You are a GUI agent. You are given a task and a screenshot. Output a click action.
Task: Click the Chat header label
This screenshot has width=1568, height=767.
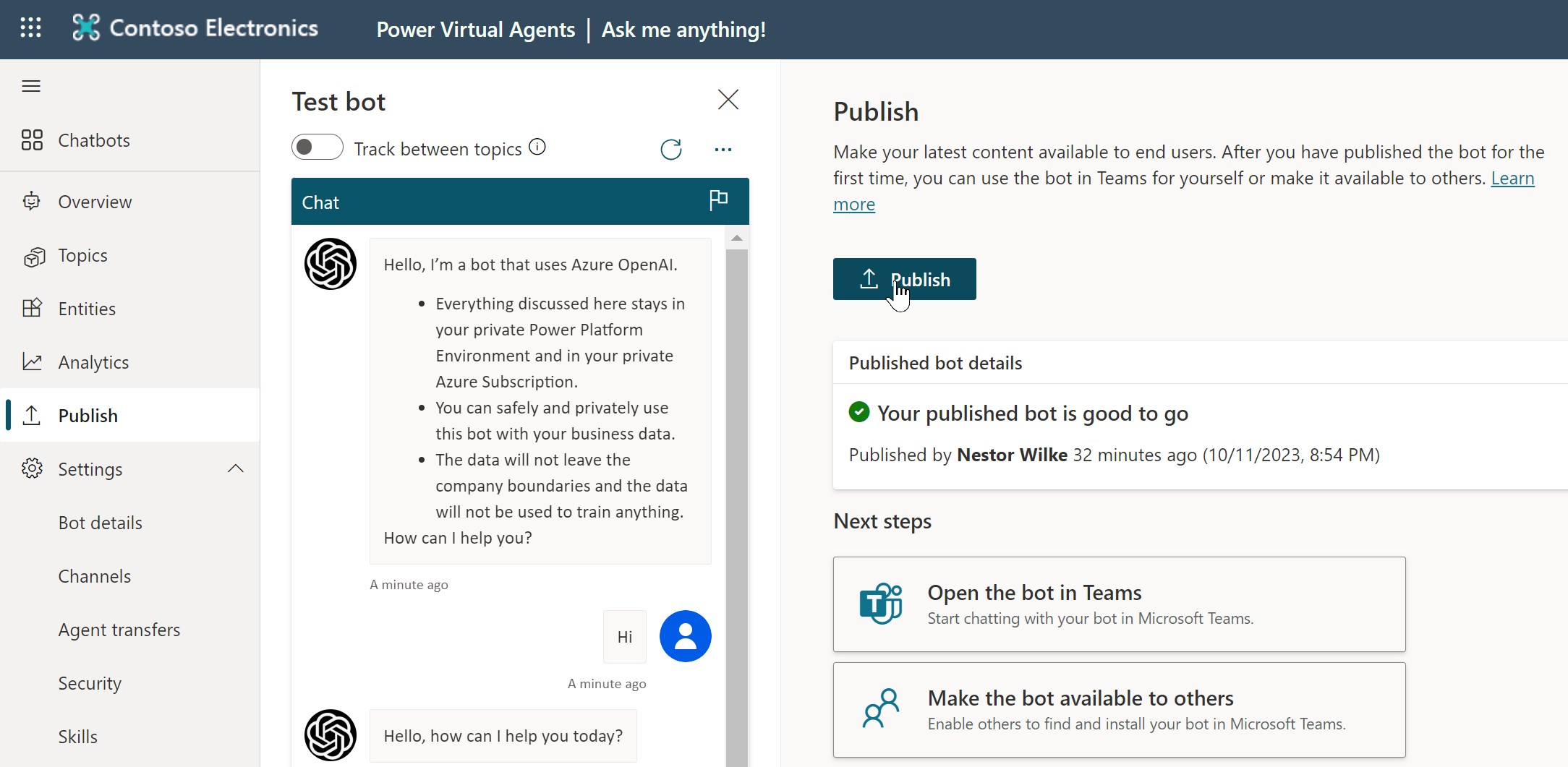[320, 202]
